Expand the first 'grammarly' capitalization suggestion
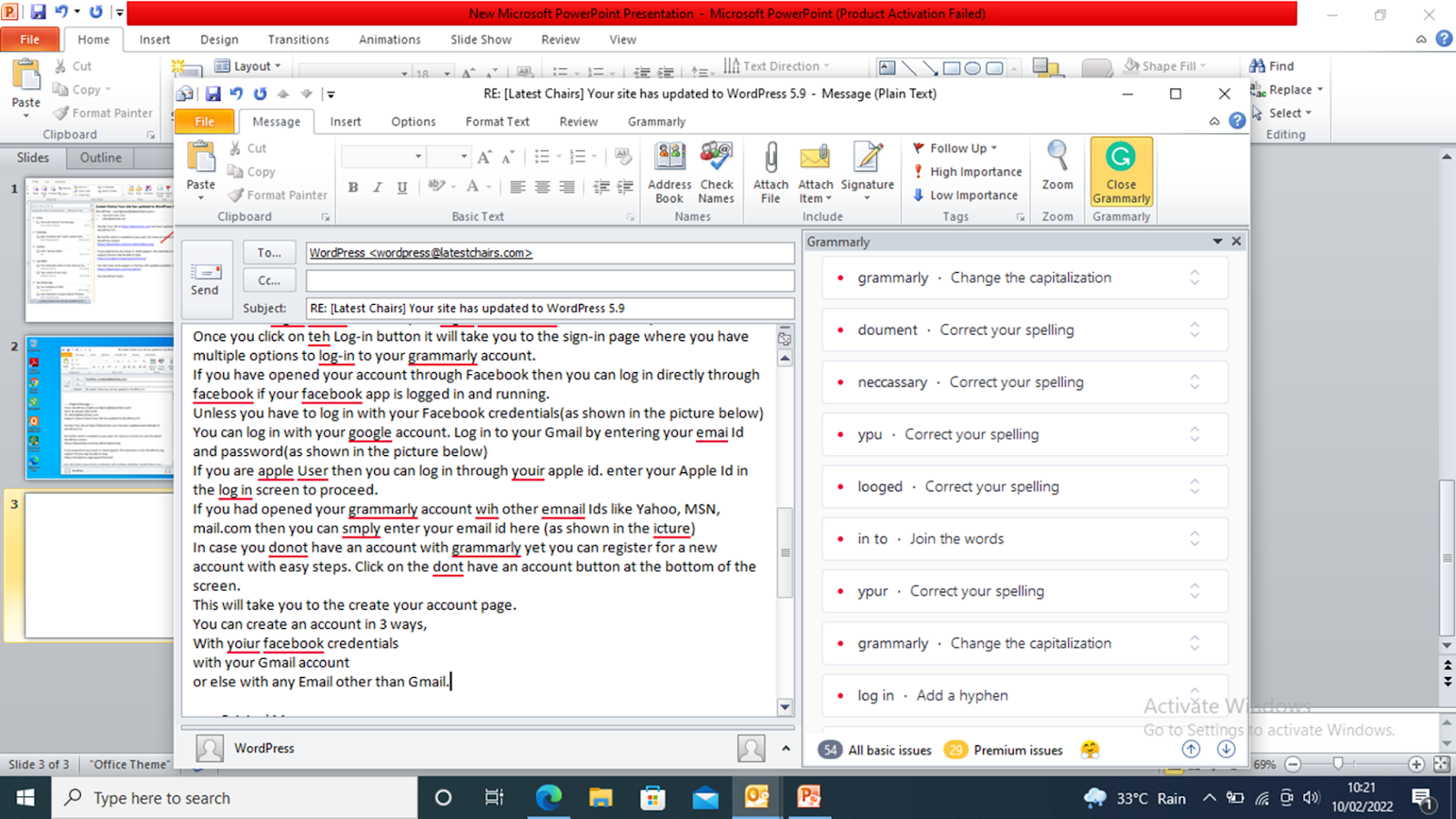Viewport: 1456px width, 819px height. click(x=1195, y=278)
